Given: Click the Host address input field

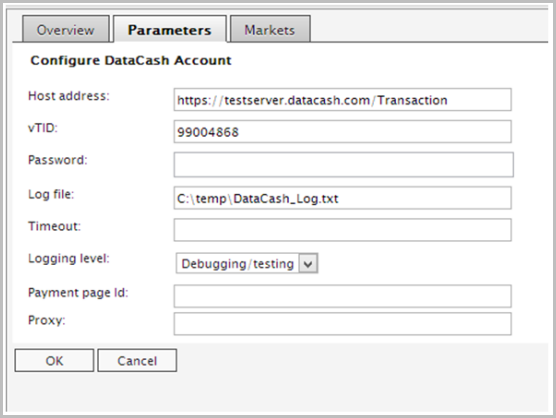Looking at the screenshot, I should point(343,100).
